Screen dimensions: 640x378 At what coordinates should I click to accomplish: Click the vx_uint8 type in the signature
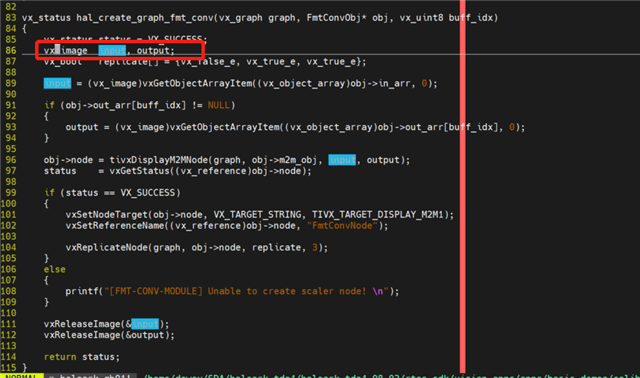pyautogui.click(x=421, y=18)
